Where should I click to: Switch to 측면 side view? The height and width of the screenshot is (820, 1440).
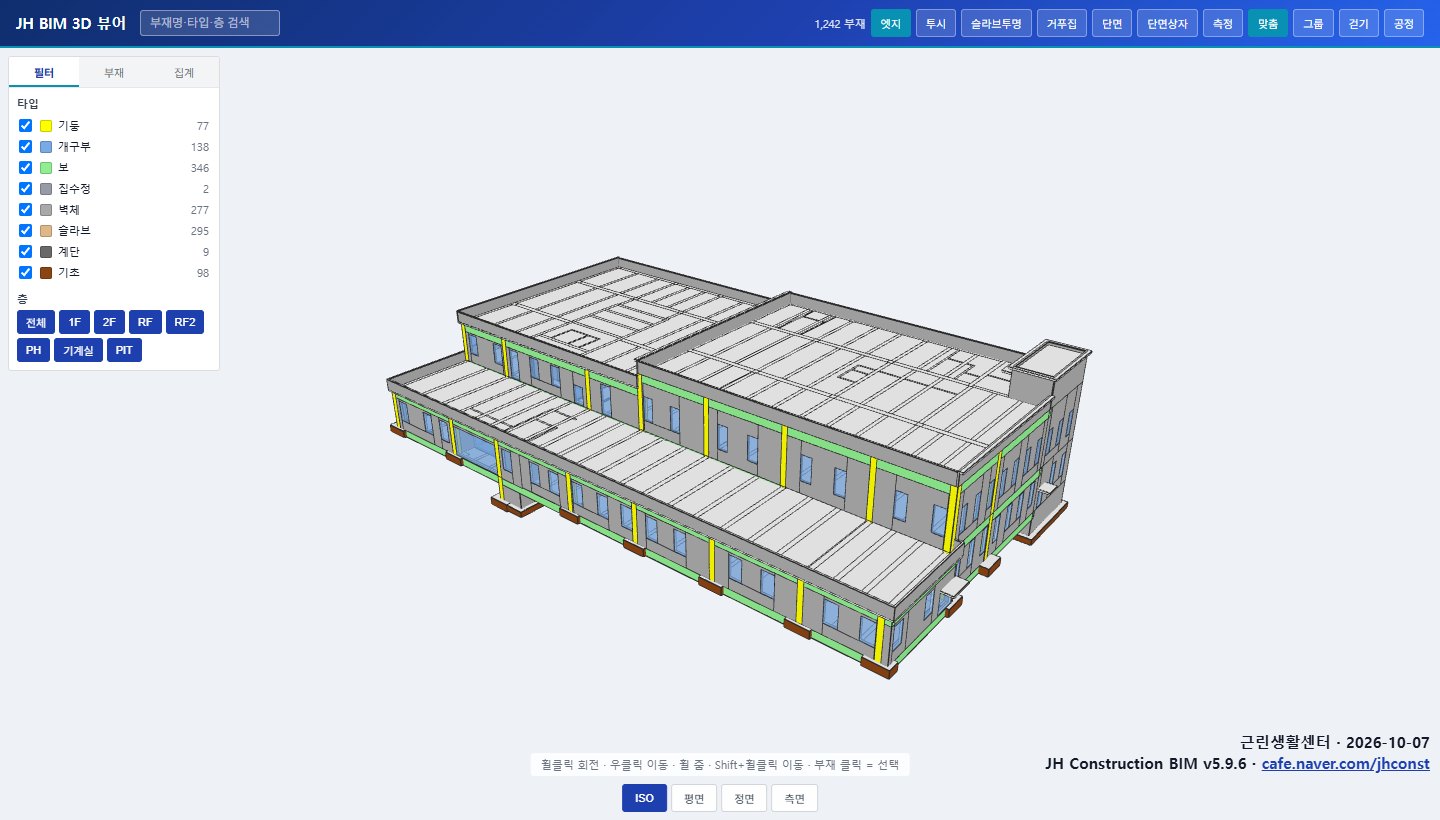pyautogui.click(x=794, y=798)
